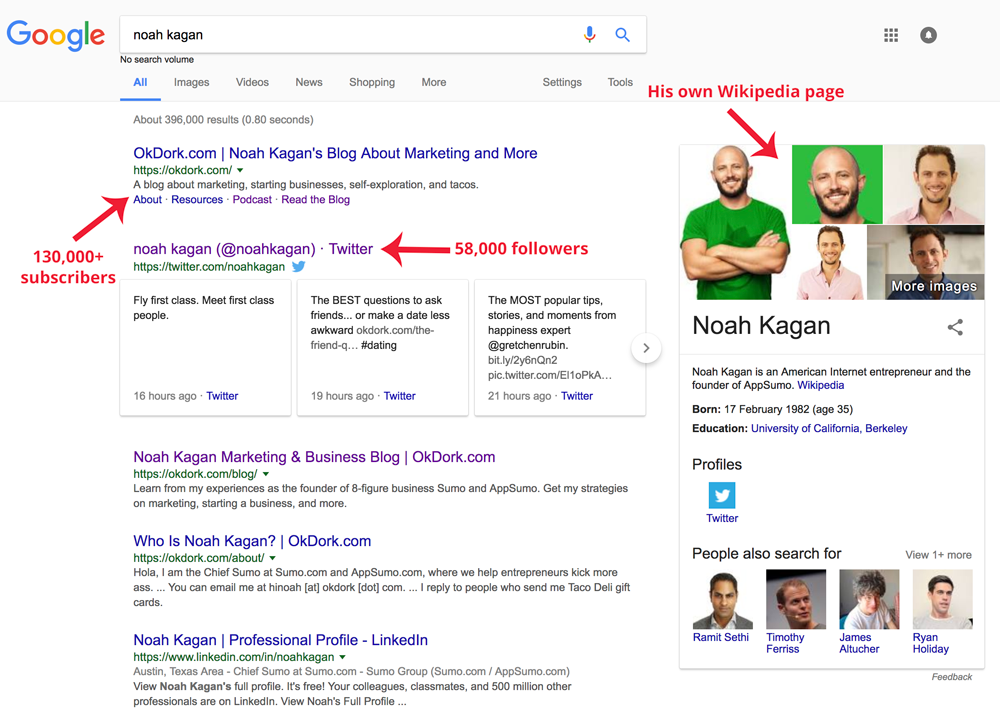Image resolution: width=1000 pixels, height=724 pixels.
Task: Show next tweets with the carousel arrow
Action: (x=646, y=348)
